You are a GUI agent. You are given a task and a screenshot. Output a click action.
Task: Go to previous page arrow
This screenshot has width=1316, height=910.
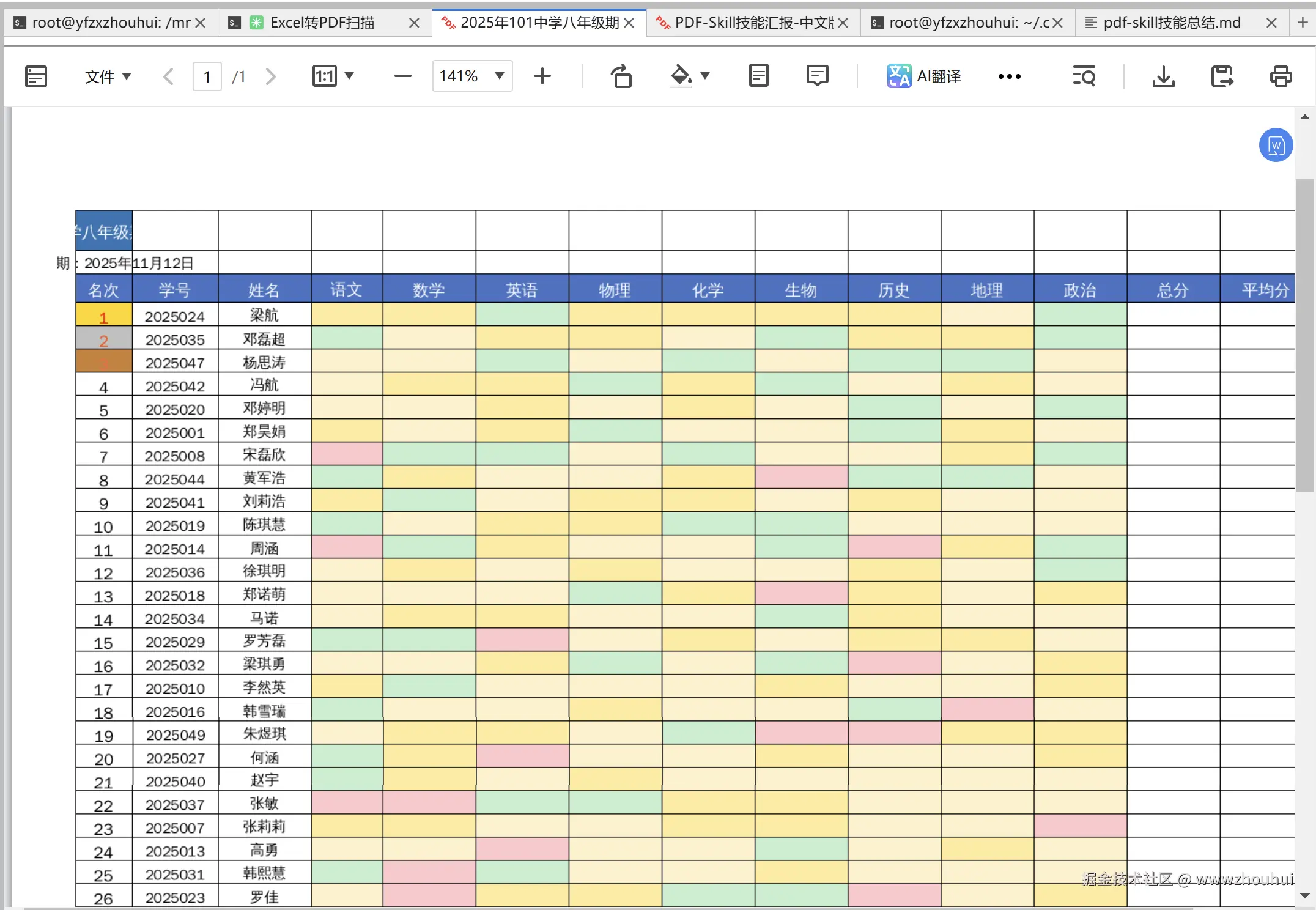click(x=169, y=76)
